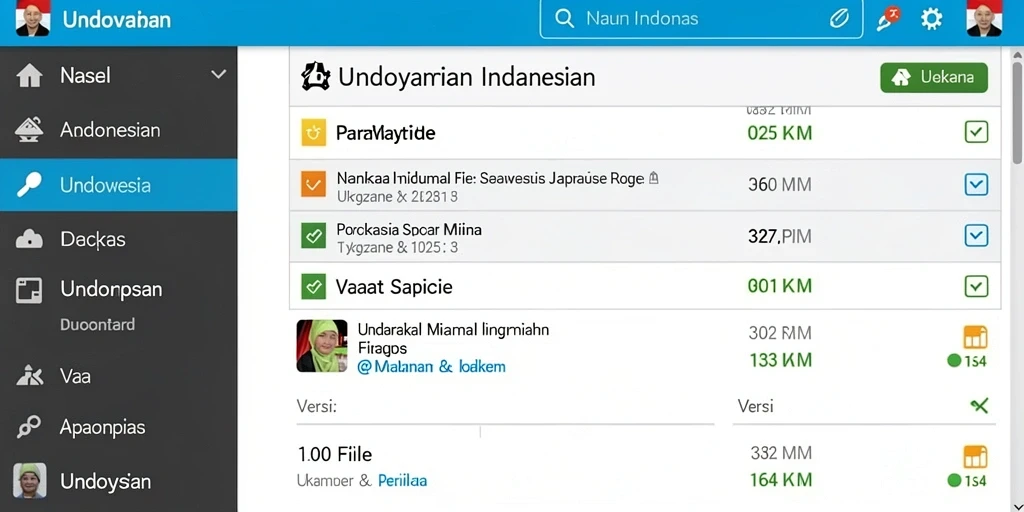Click the scrollbar down arrow

[1017, 507]
